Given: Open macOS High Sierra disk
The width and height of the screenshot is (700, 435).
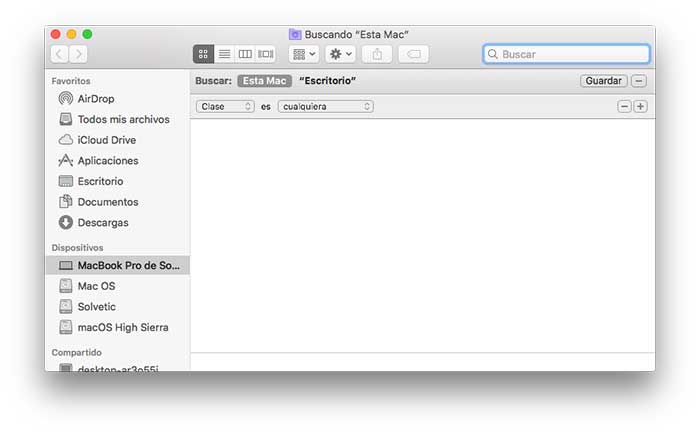Looking at the screenshot, I should (x=118, y=327).
